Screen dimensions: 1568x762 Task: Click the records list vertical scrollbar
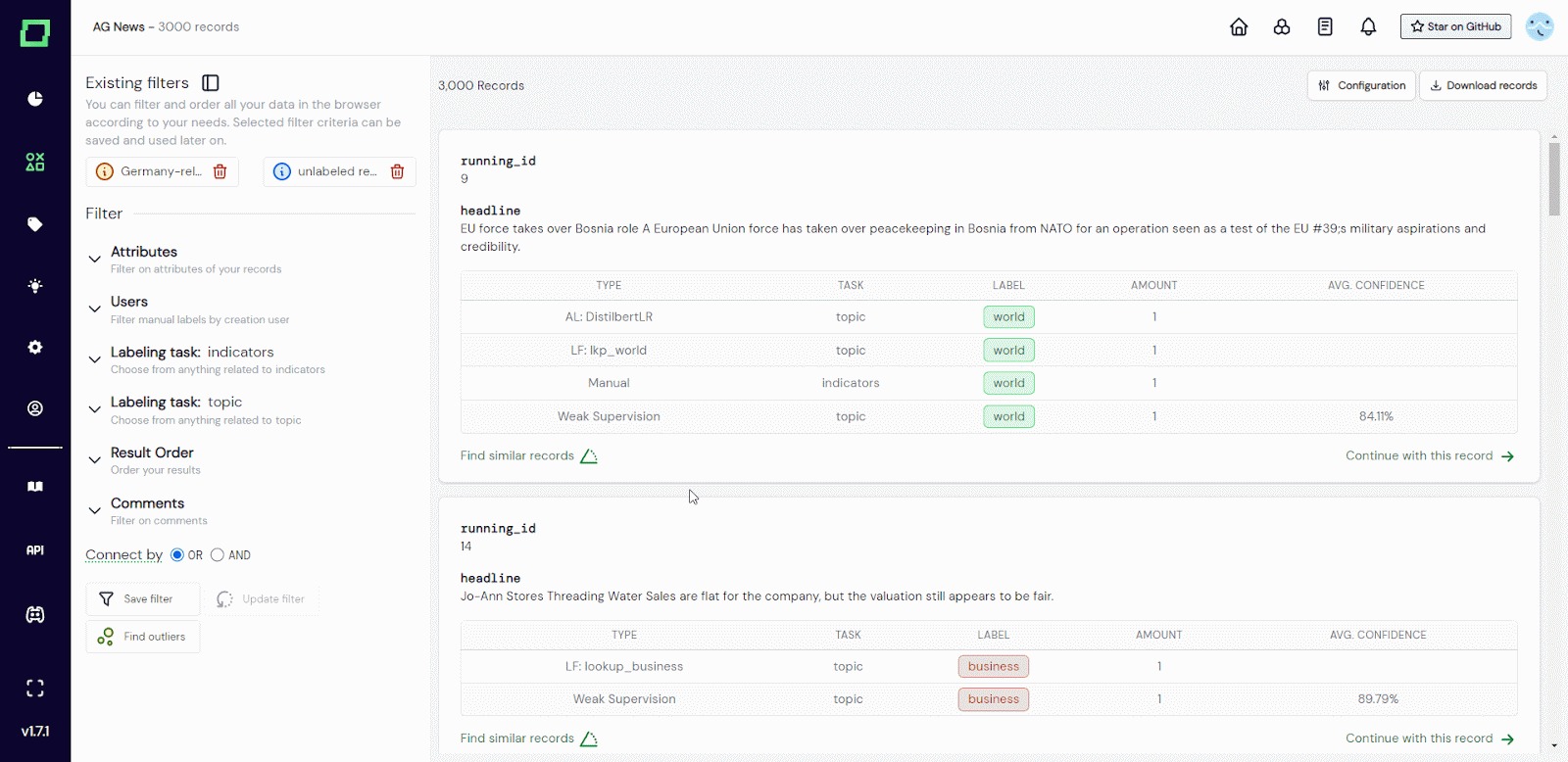[1554, 178]
